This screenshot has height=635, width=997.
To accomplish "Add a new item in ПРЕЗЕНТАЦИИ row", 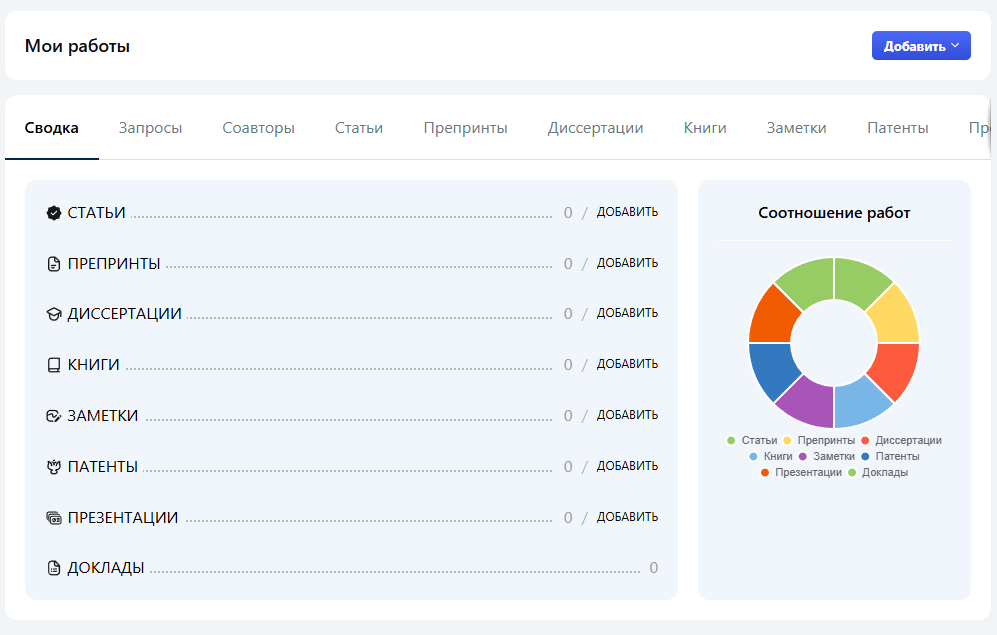I will click(627, 517).
